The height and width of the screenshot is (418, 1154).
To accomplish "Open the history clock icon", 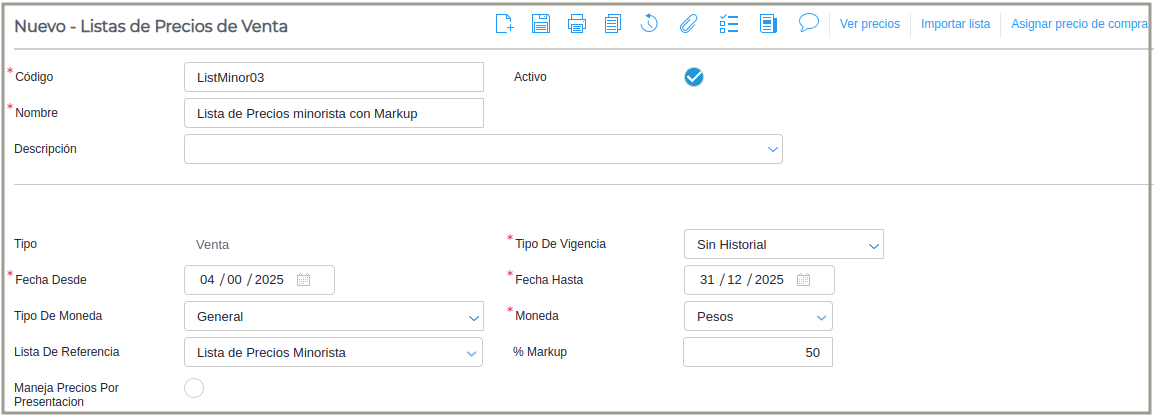I will pyautogui.click(x=649, y=24).
